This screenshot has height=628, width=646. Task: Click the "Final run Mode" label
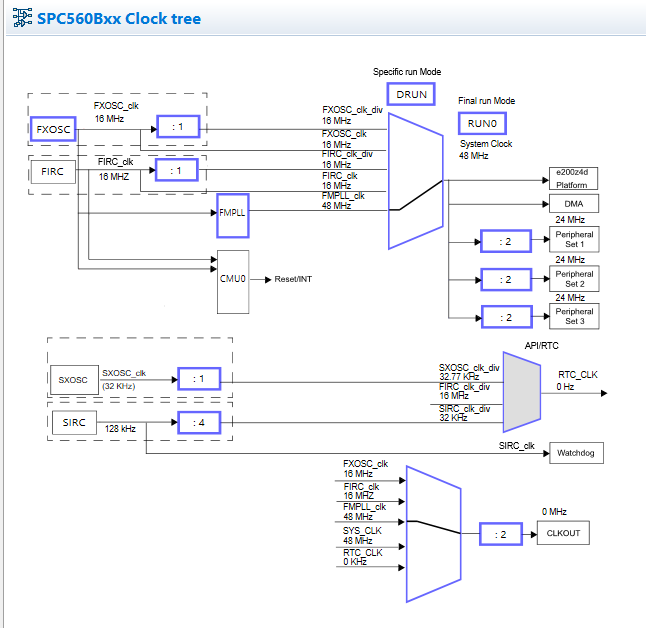point(487,101)
